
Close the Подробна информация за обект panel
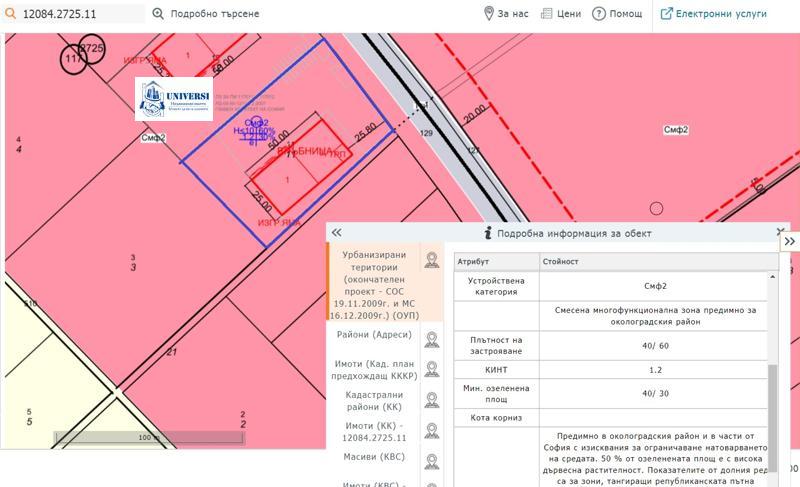point(780,232)
